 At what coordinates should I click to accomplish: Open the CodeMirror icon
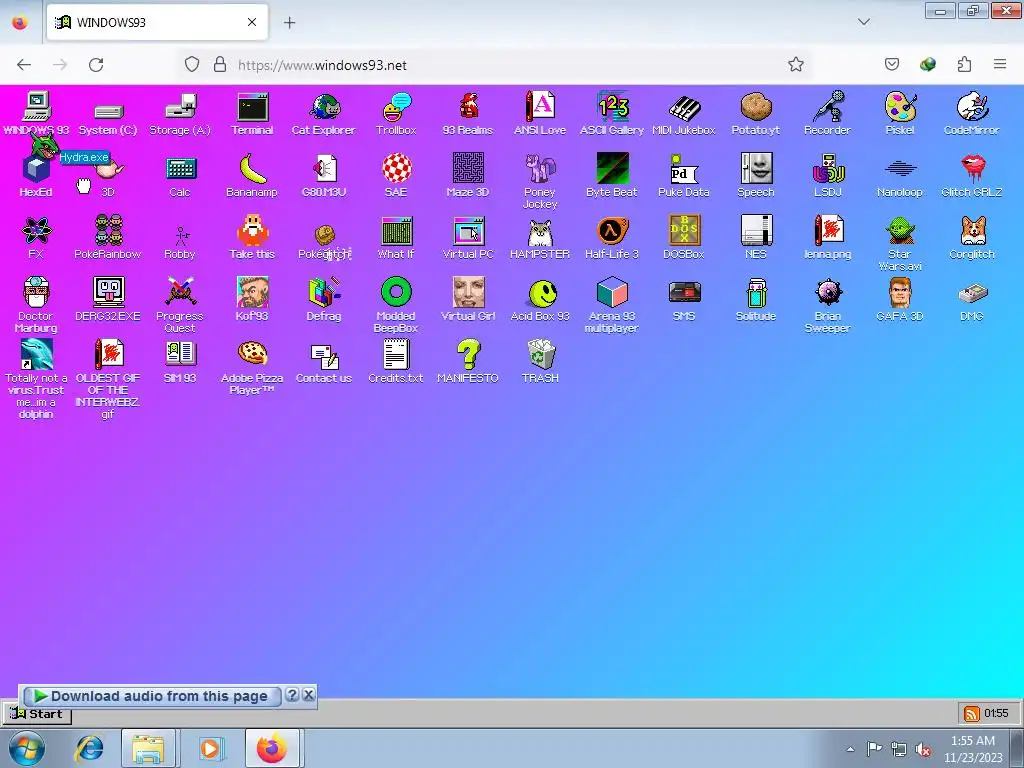point(972,107)
